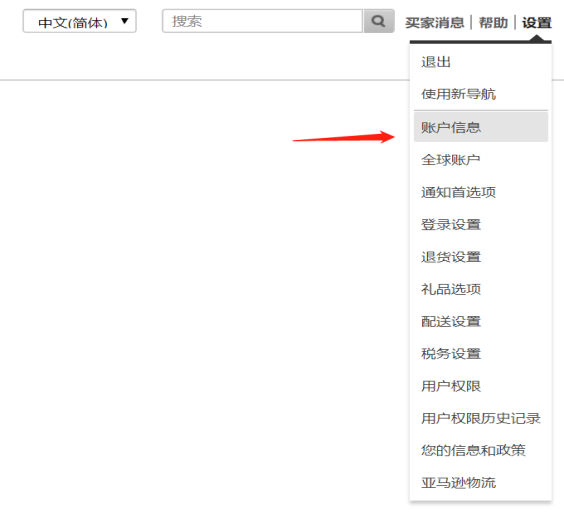564x513 pixels.
Task: Open 通知首选项 notification preferences
Action: (459, 192)
